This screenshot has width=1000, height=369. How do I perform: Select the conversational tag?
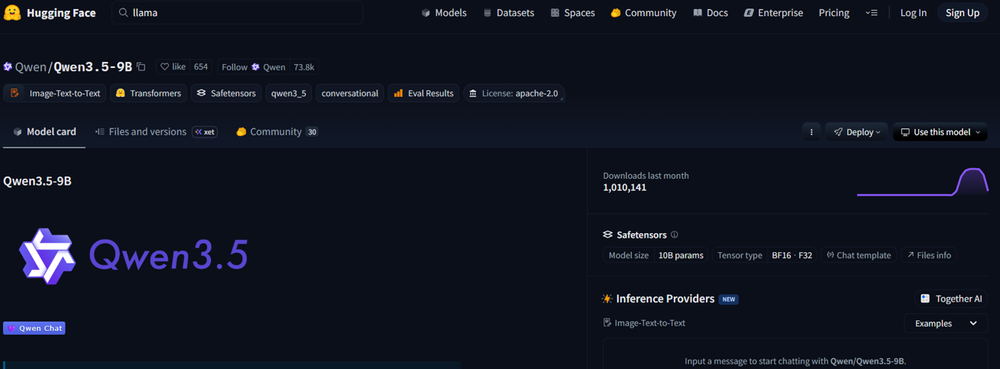pos(349,93)
